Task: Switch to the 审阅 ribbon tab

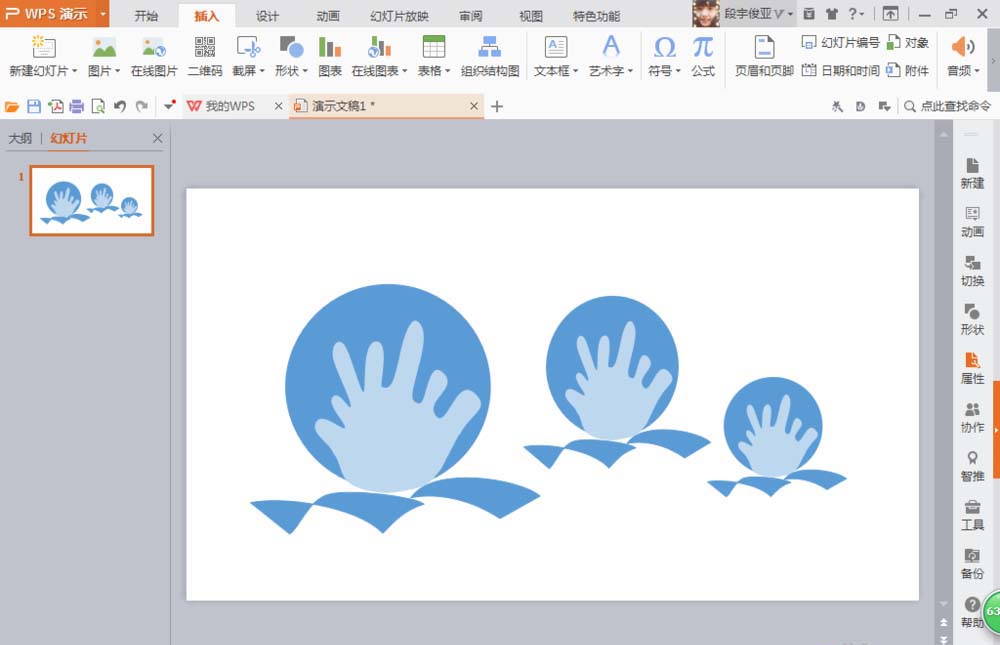Action: (471, 16)
